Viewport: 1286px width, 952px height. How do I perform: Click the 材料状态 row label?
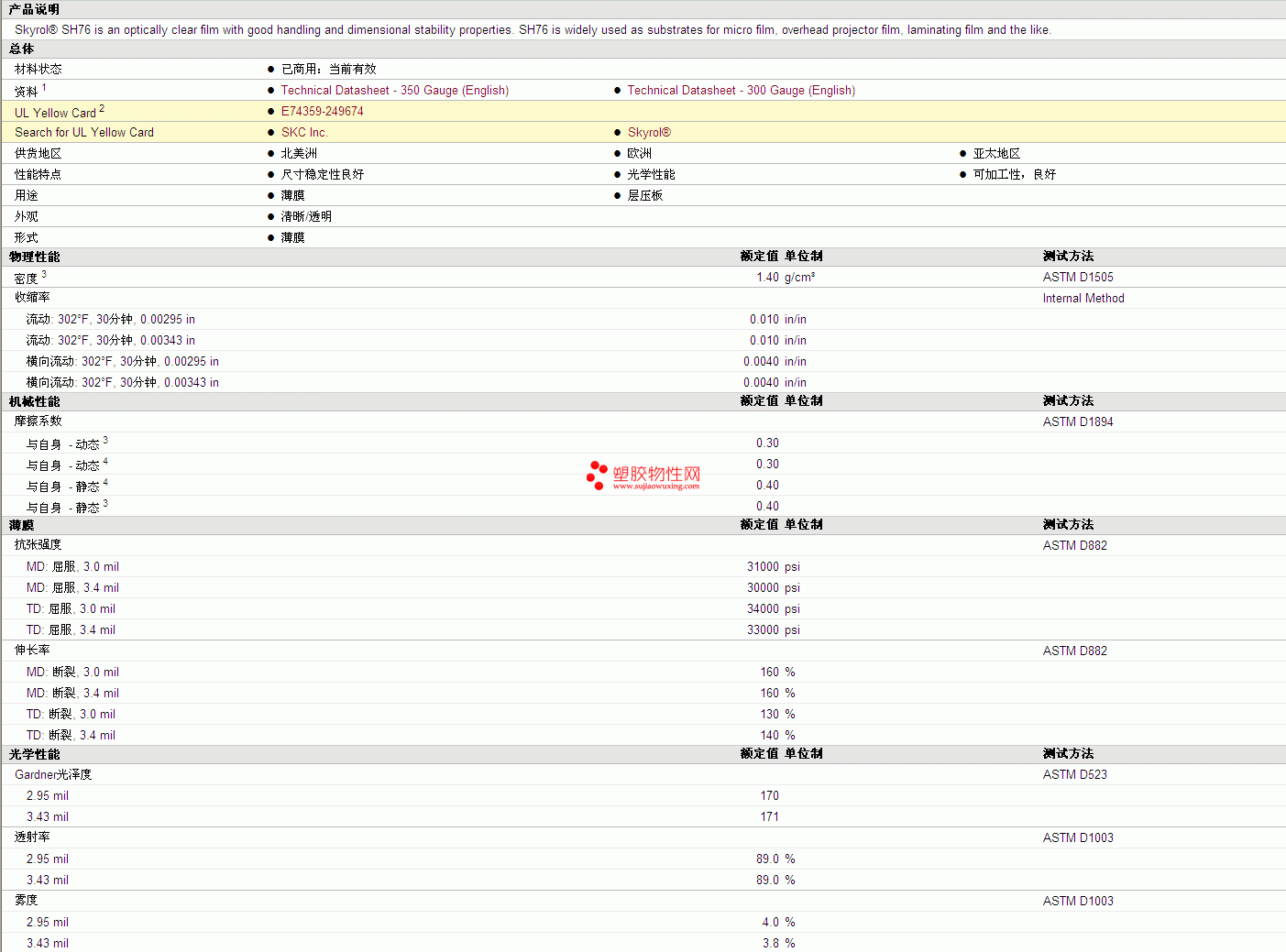[38, 69]
